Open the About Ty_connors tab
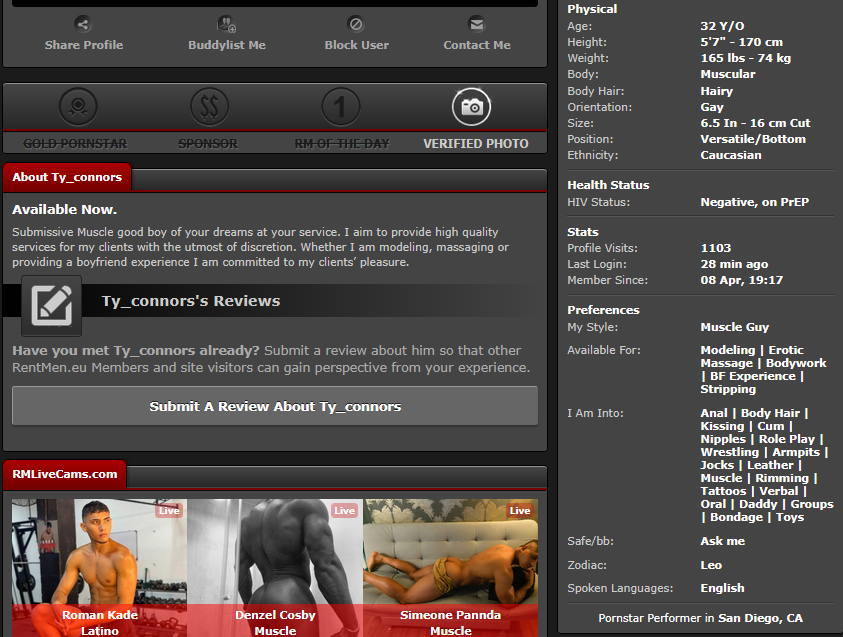Image resolution: width=843 pixels, height=637 pixels. coord(67,177)
